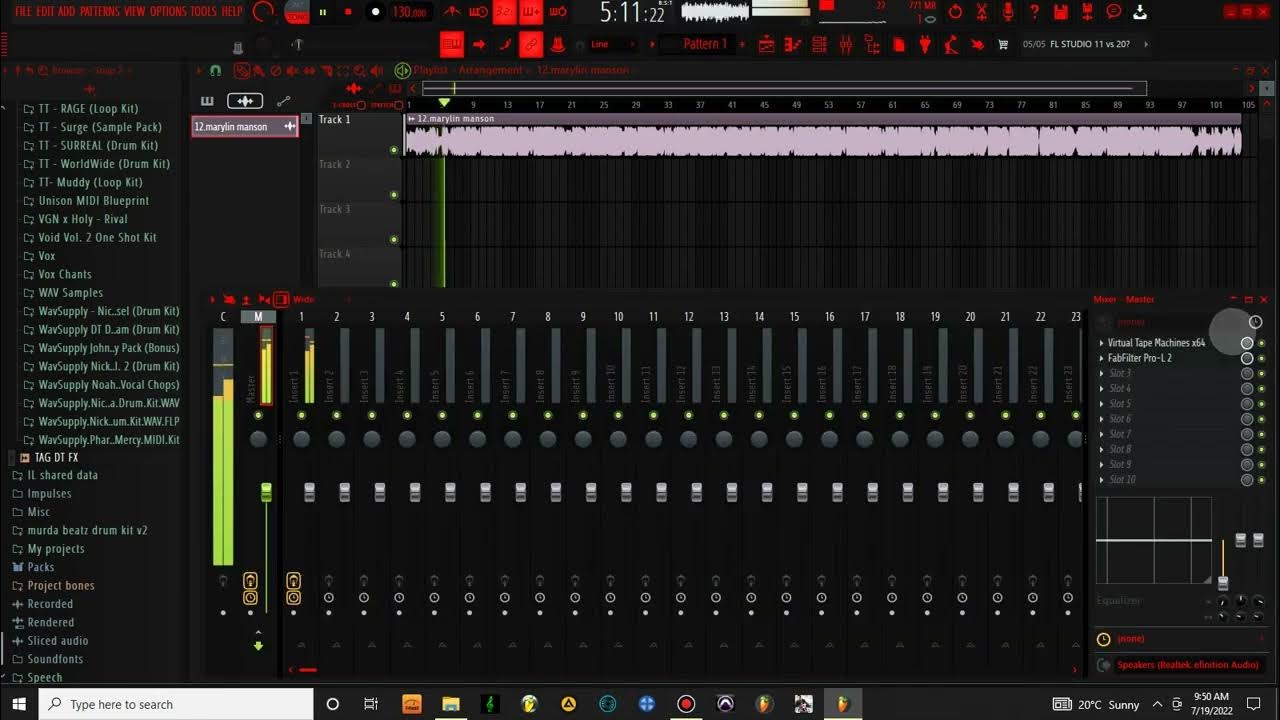Click the help question mark icon
Viewport: 1280px width, 720px height.
[1034, 12]
